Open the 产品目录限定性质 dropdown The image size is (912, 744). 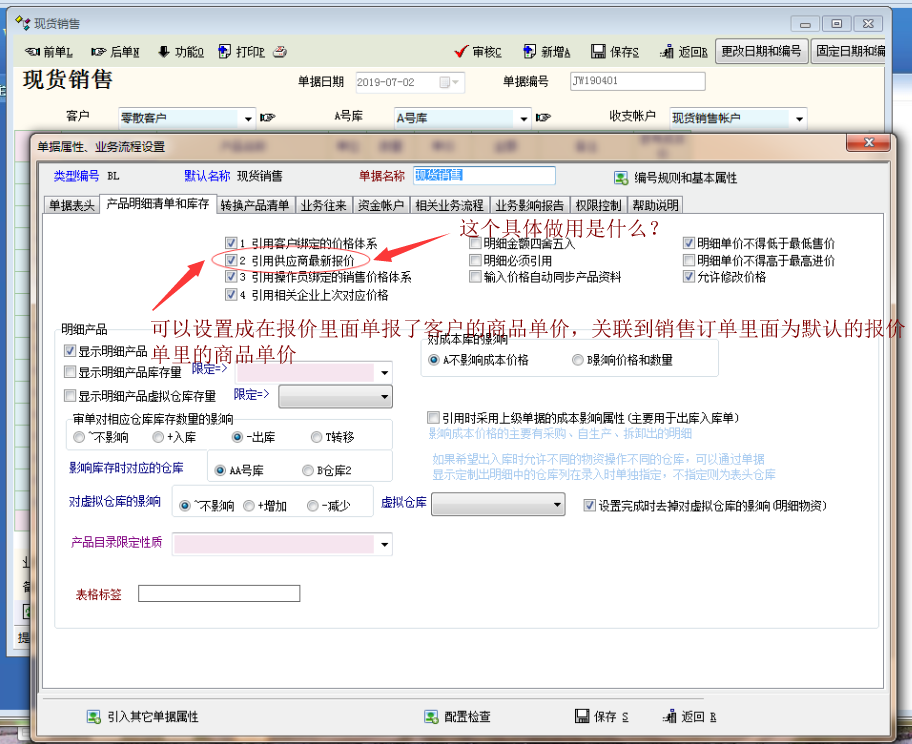(385, 544)
